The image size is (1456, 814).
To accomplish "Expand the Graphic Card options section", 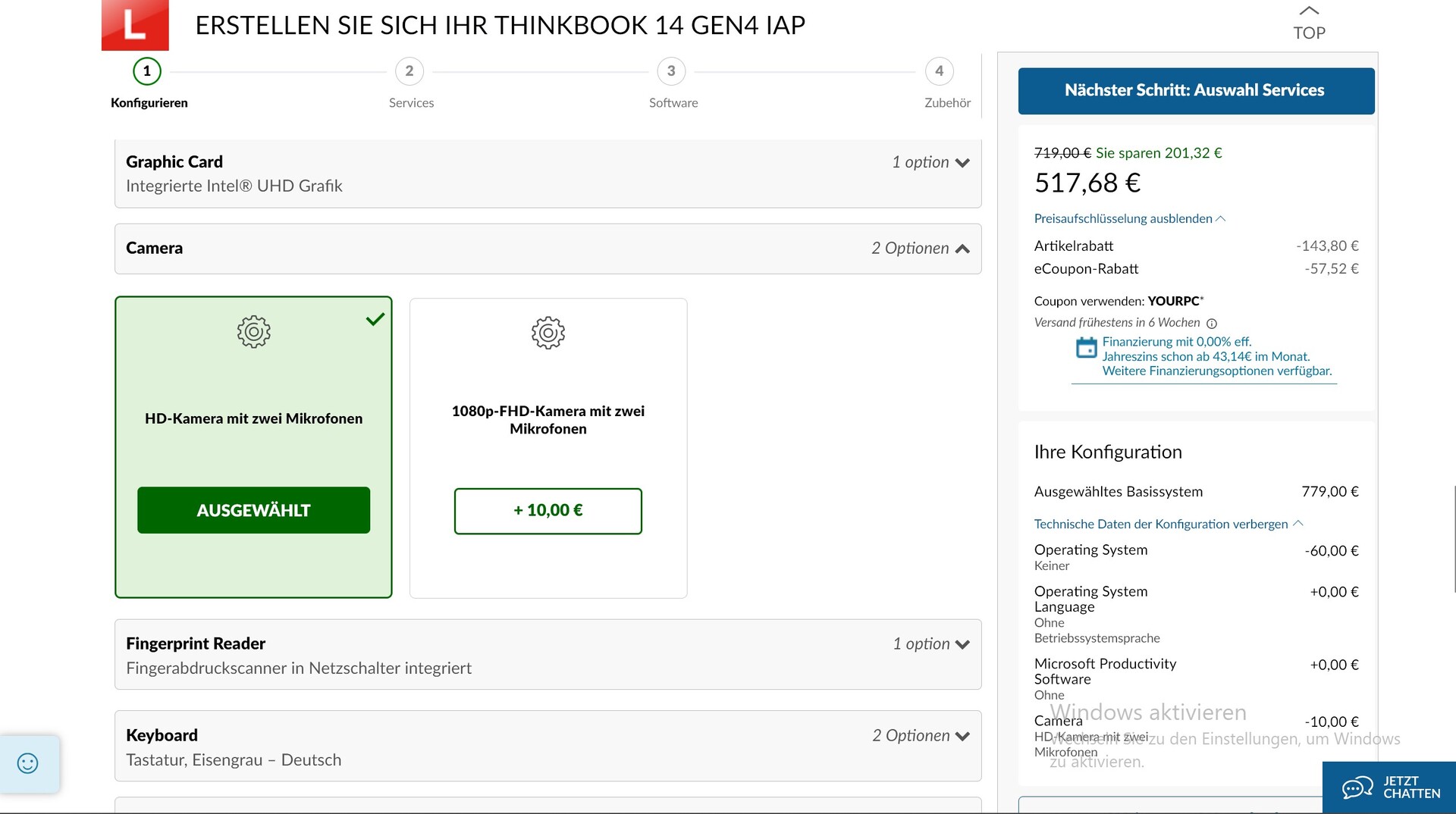I will pyautogui.click(x=962, y=163).
